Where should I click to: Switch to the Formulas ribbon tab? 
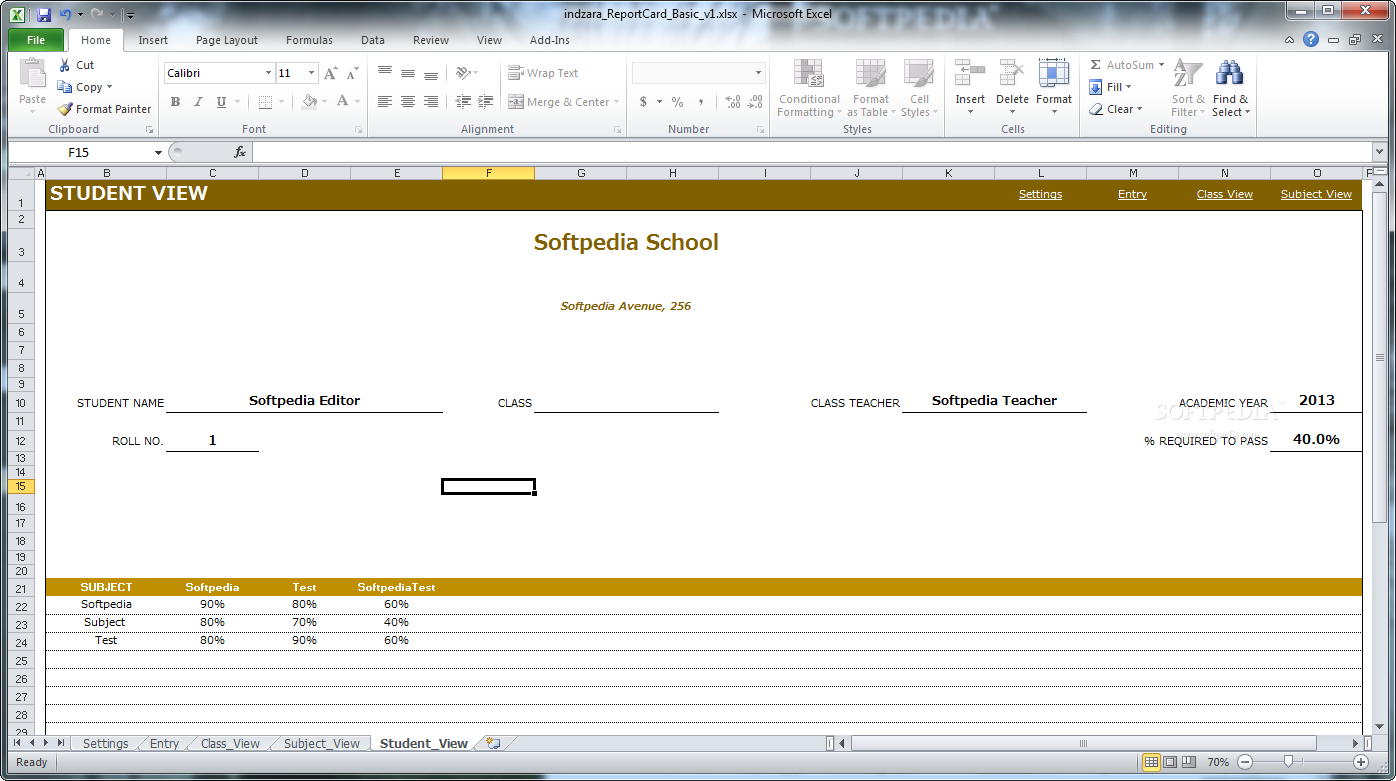point(309,40)
